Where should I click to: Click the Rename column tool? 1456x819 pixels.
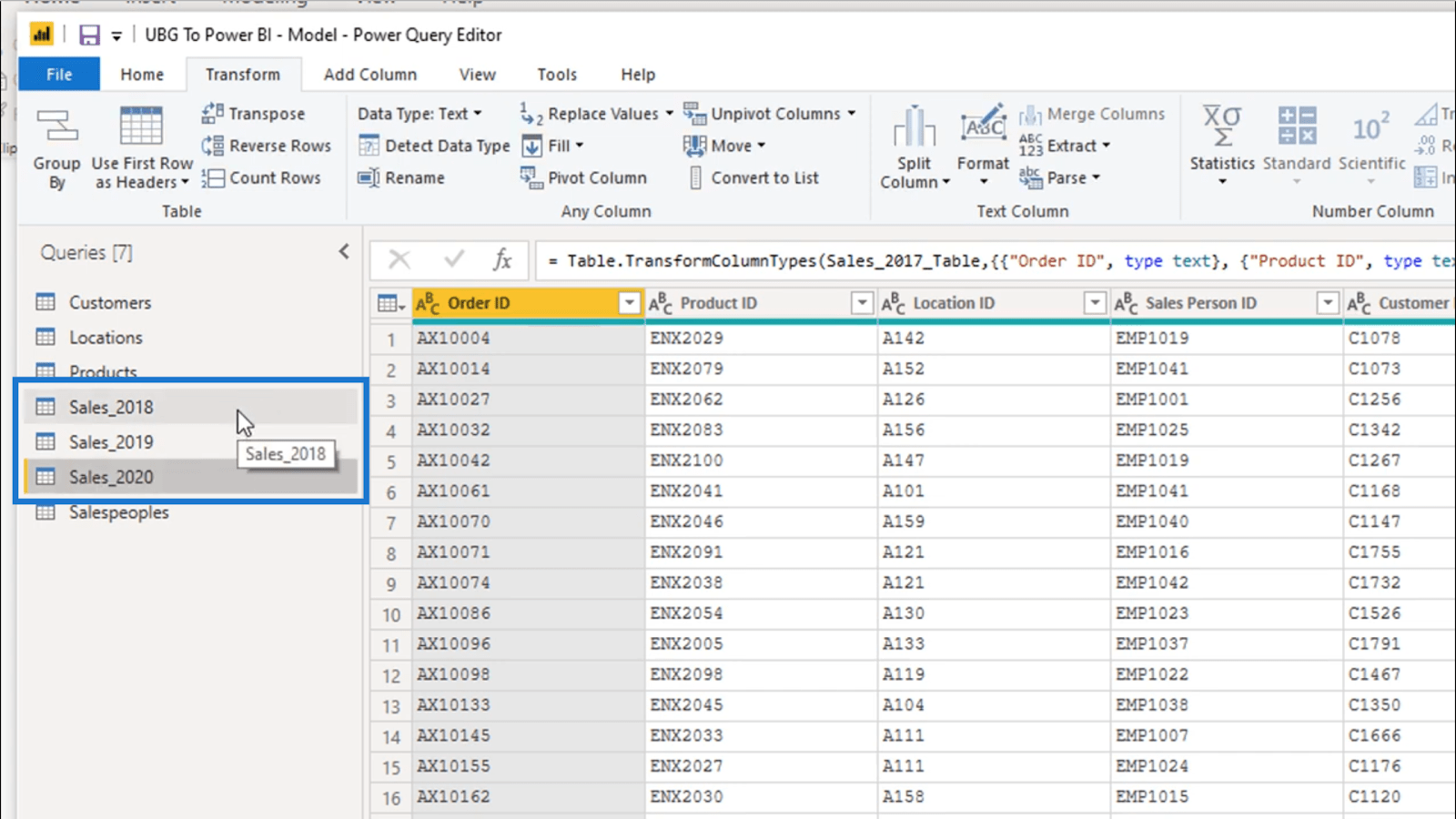[402, 177]
